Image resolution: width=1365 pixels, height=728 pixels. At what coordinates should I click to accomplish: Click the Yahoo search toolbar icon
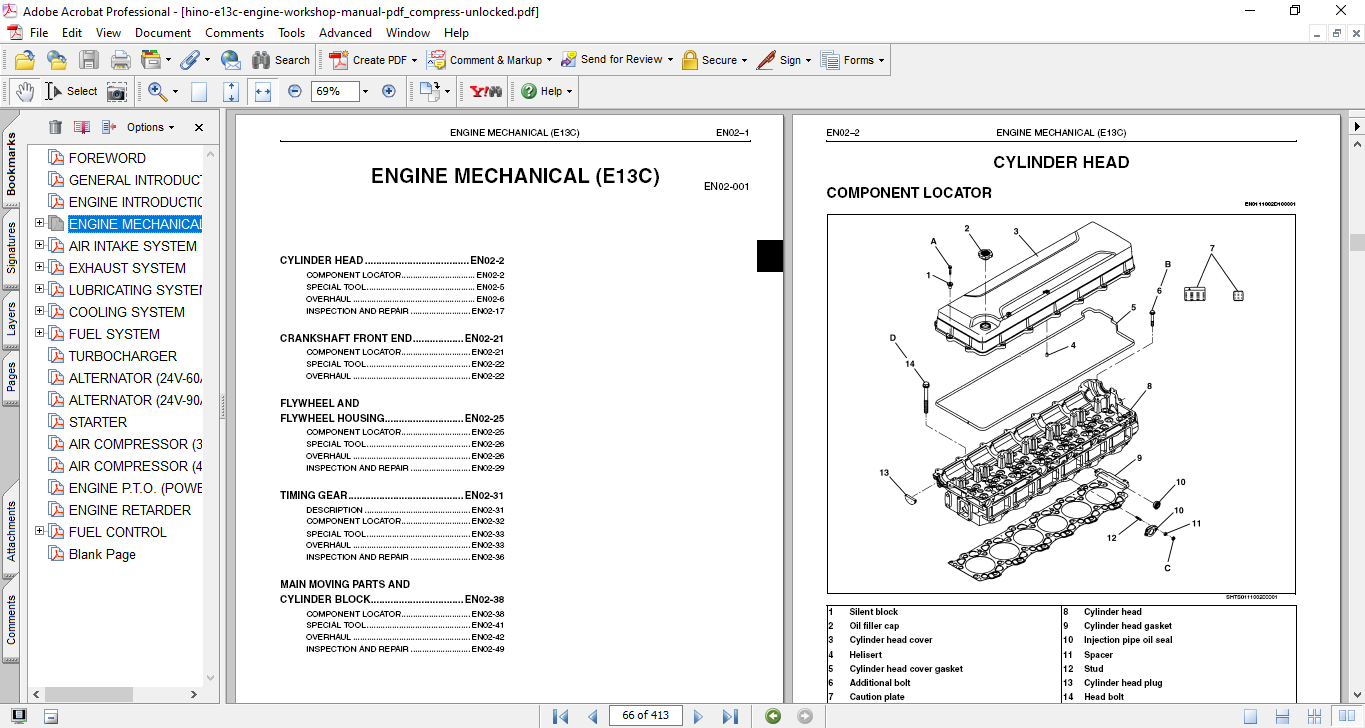485,91
